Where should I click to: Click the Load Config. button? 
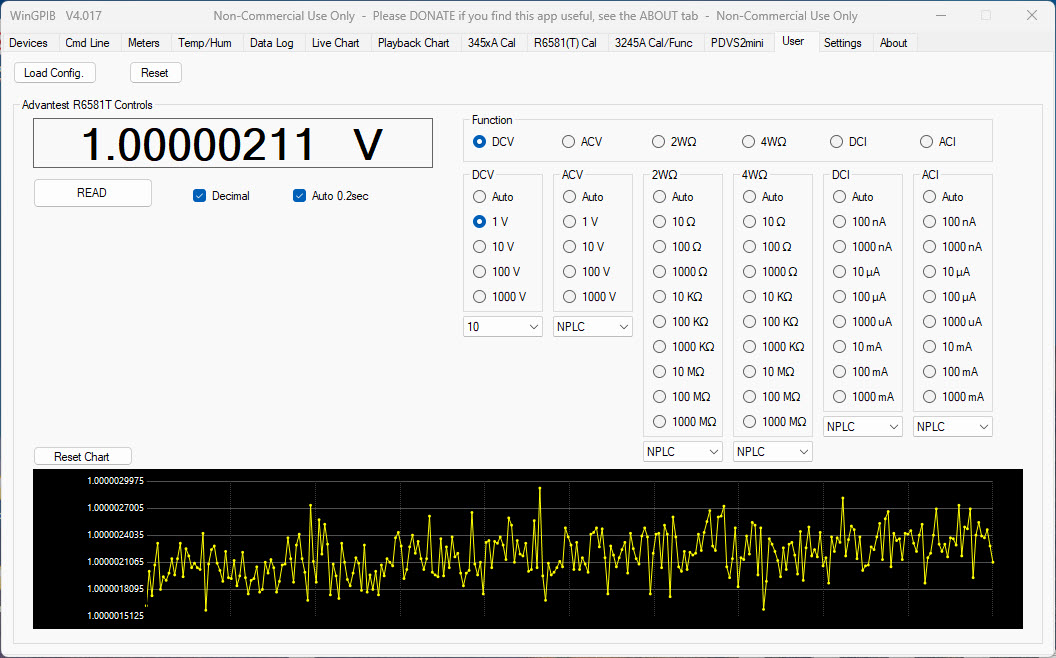point(56,73)
